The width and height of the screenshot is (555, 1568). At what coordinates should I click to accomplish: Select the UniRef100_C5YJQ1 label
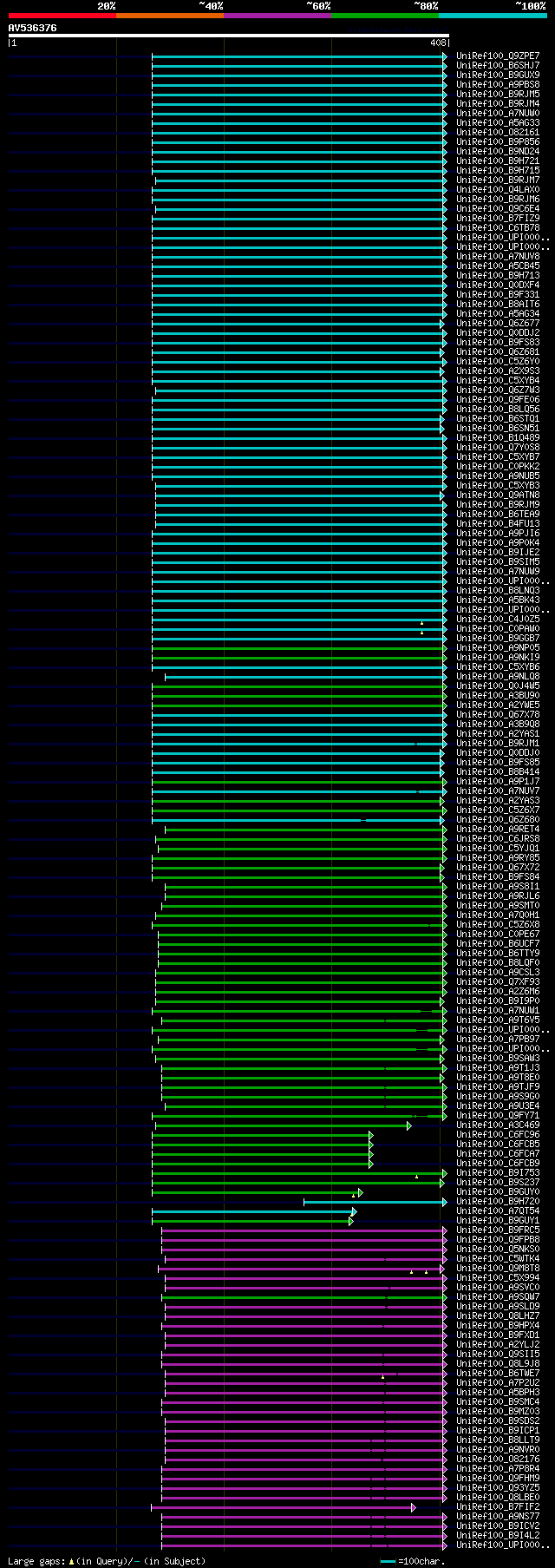pos(498,848)
